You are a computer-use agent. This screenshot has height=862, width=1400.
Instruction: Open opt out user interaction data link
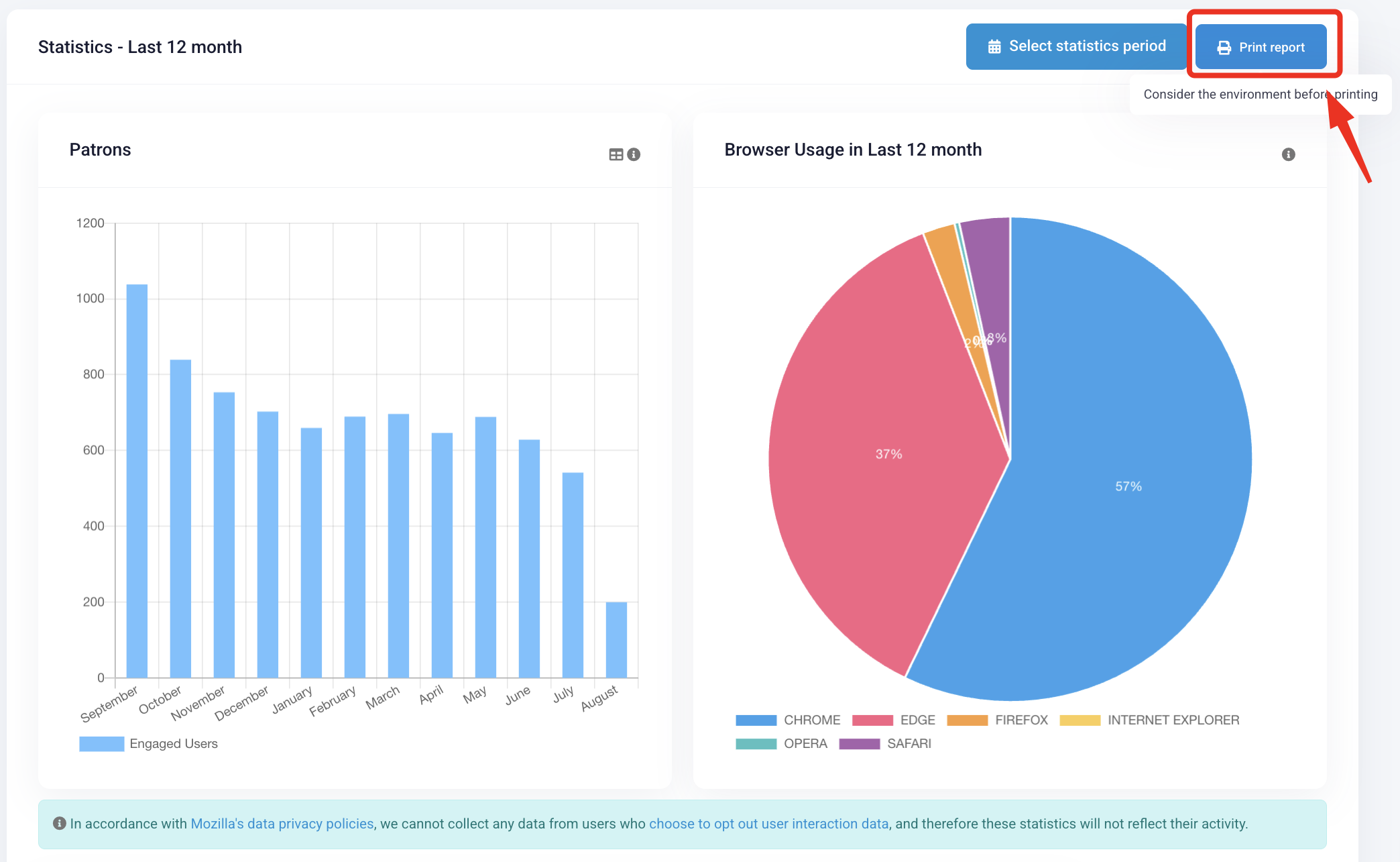769,824
